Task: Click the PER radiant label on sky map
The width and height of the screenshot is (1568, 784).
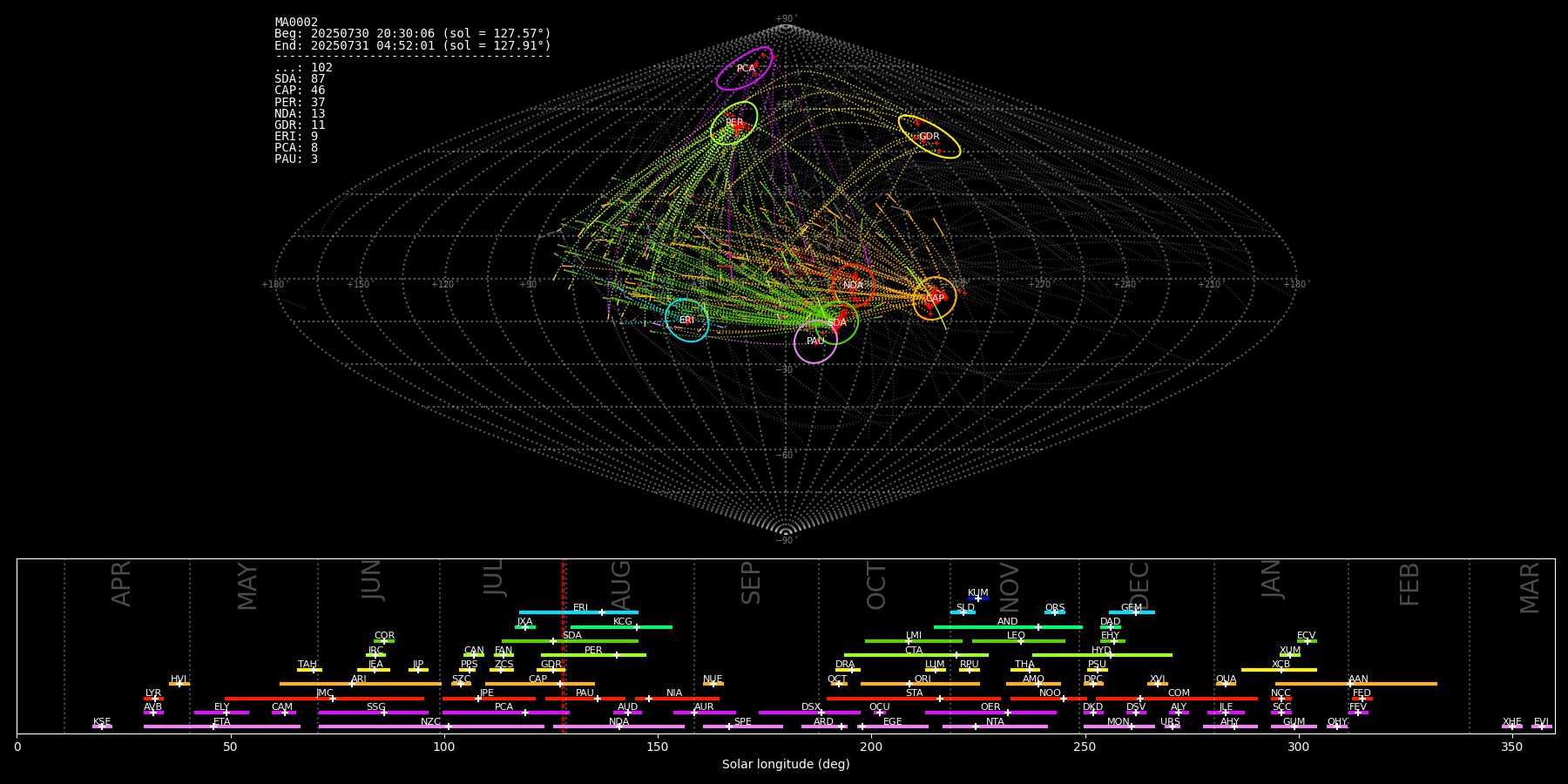Action: click(x=734, y=123)
